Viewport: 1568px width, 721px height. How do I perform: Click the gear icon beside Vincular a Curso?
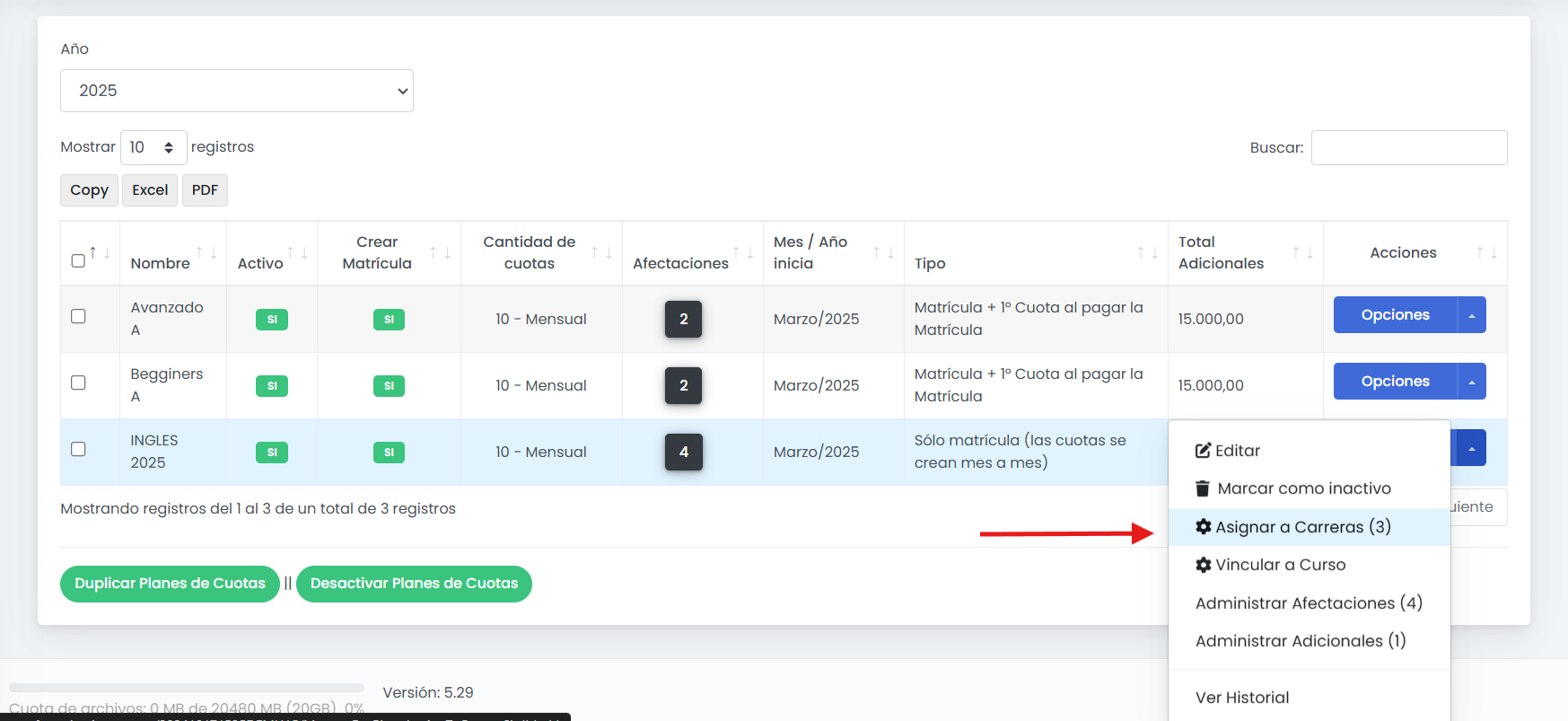click(x=1203, y=565)
